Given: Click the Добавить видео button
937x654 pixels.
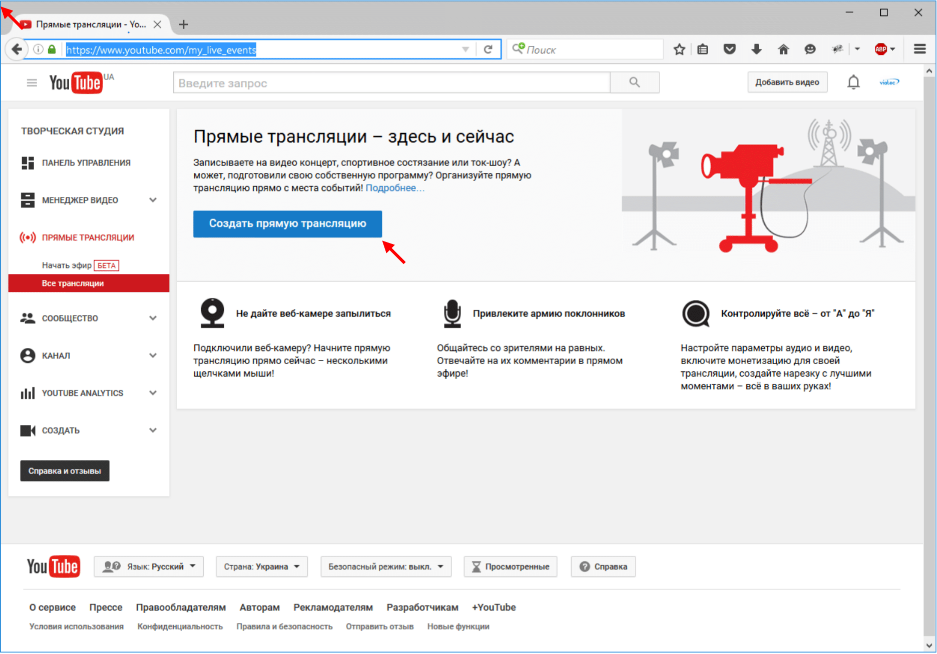Looking at the screenshot, I should (x=787, y=82).
